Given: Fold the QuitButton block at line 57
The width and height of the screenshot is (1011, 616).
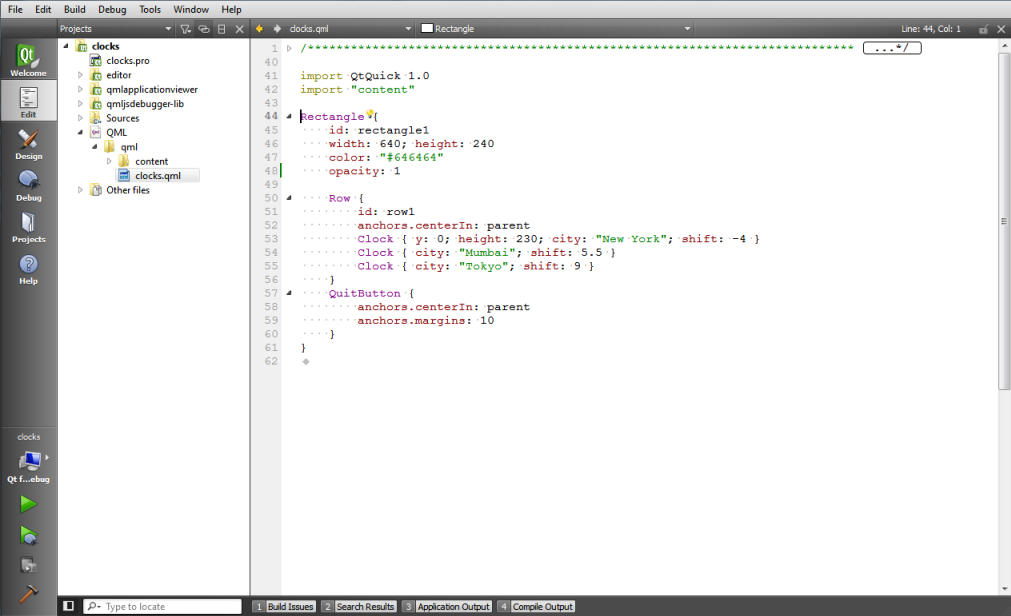Looking at the screenshot, I should click(x=289, y=293).
